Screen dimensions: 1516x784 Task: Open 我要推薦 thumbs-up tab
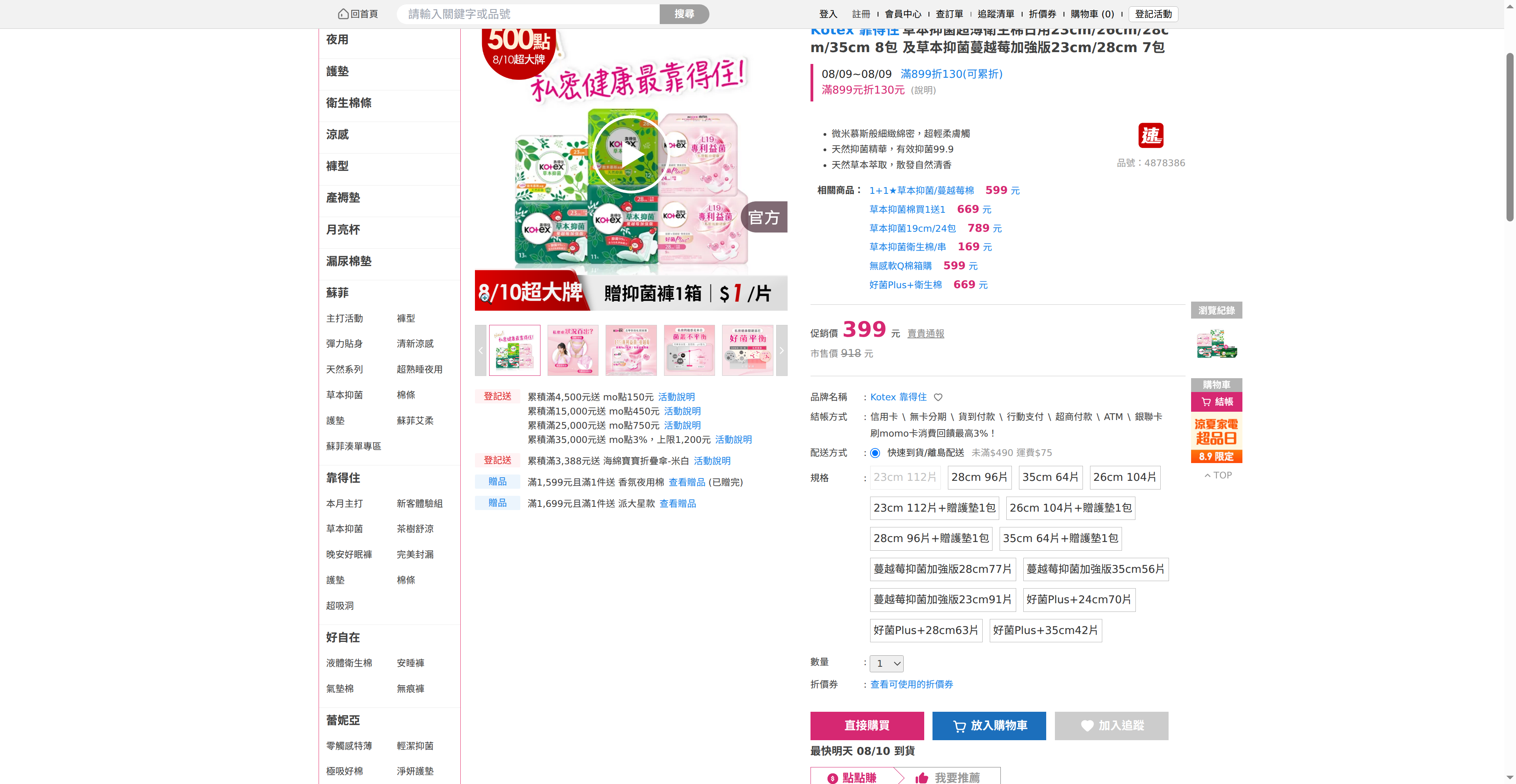(947, 777)
